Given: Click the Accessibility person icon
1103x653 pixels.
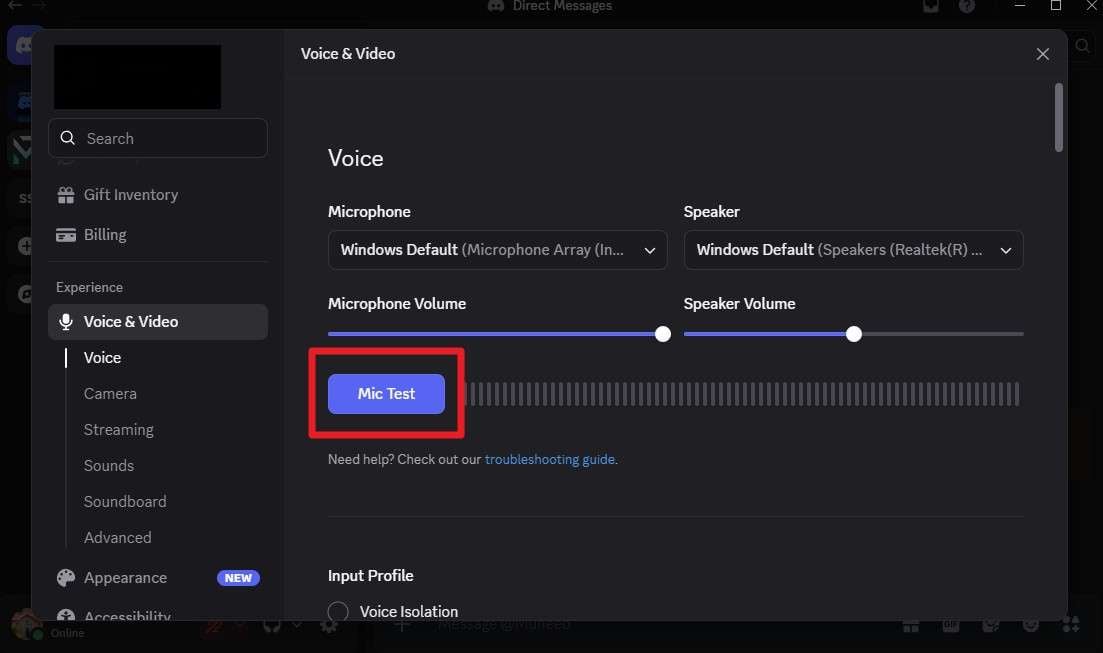Looking at the screenshot, I should [66, 615].
